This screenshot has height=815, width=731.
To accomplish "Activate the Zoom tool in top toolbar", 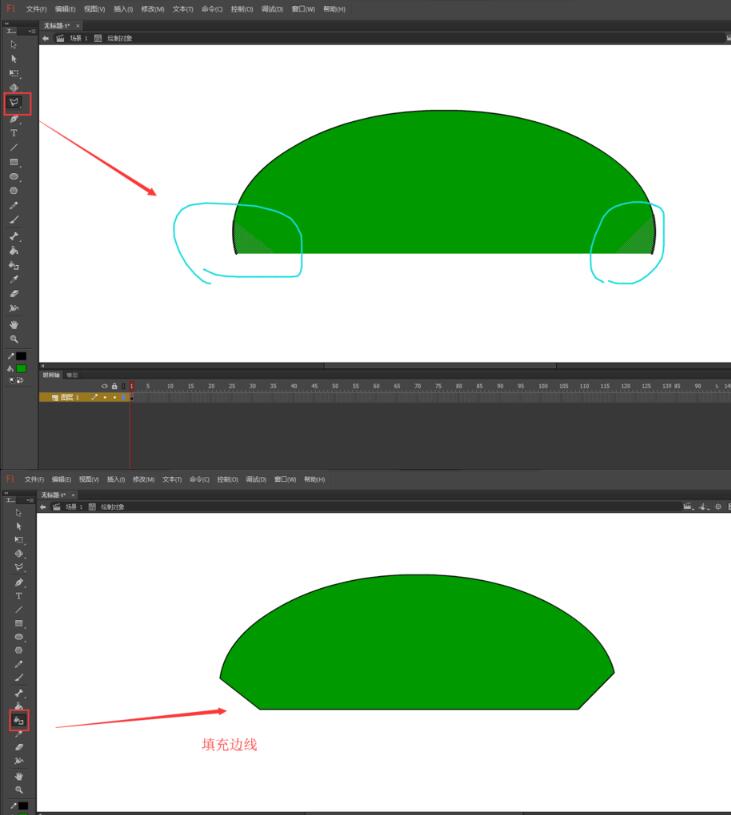I will click(x=14, y=339).
